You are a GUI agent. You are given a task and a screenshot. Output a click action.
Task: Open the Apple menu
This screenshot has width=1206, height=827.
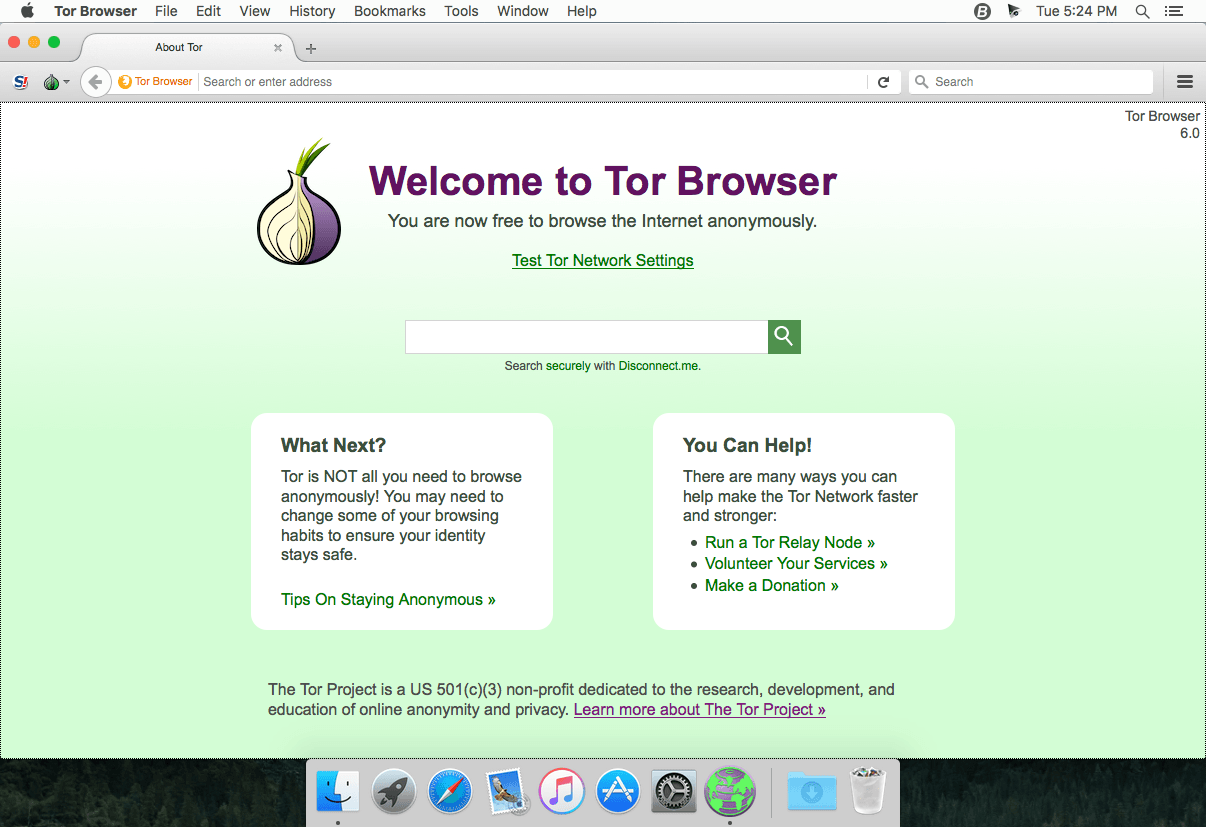[27, 11]
